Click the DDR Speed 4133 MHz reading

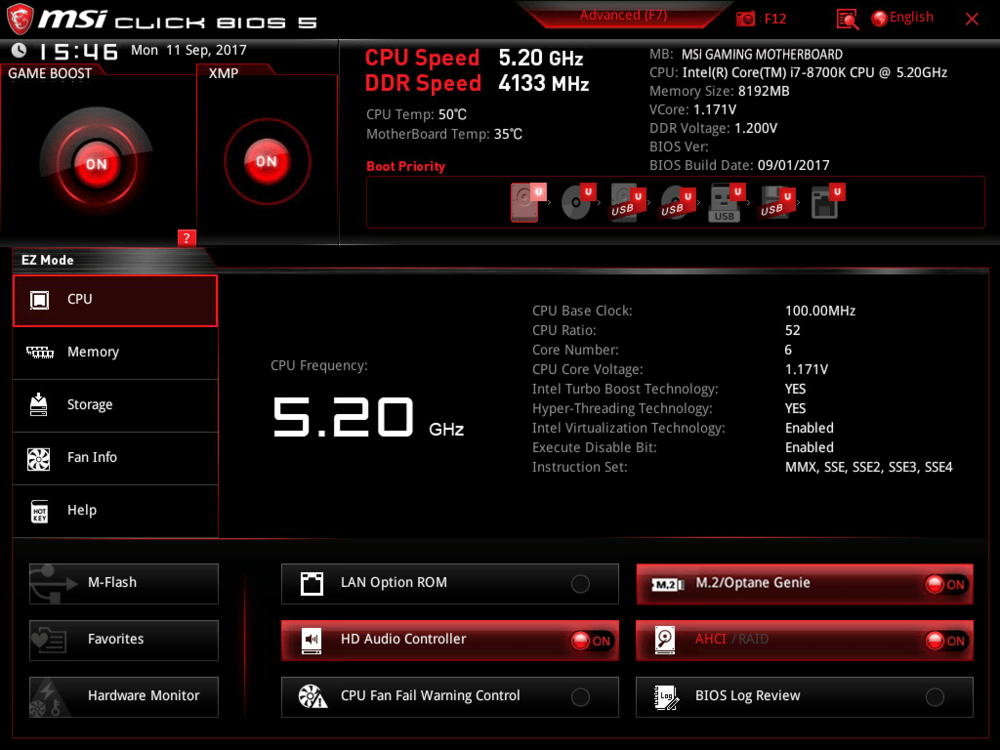click(477, 84)
